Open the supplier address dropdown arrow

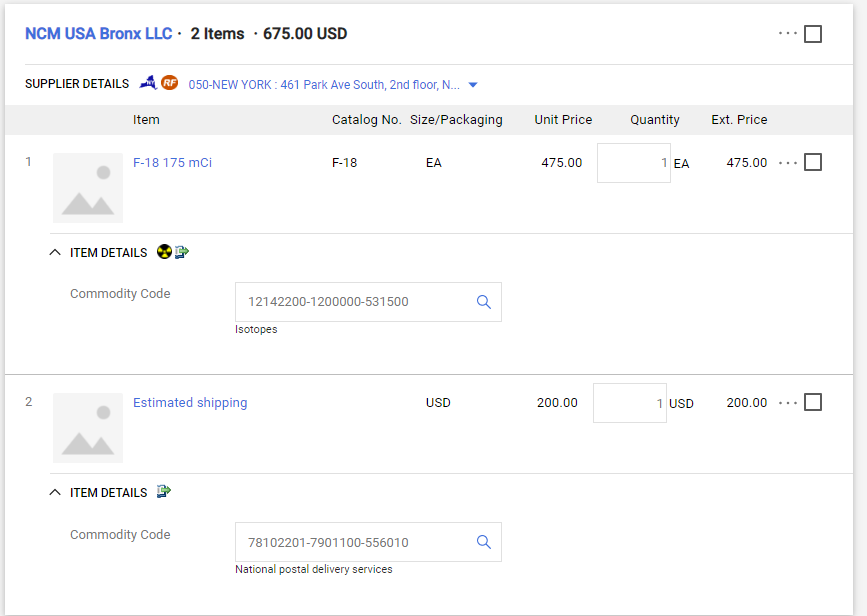(473, 85)
